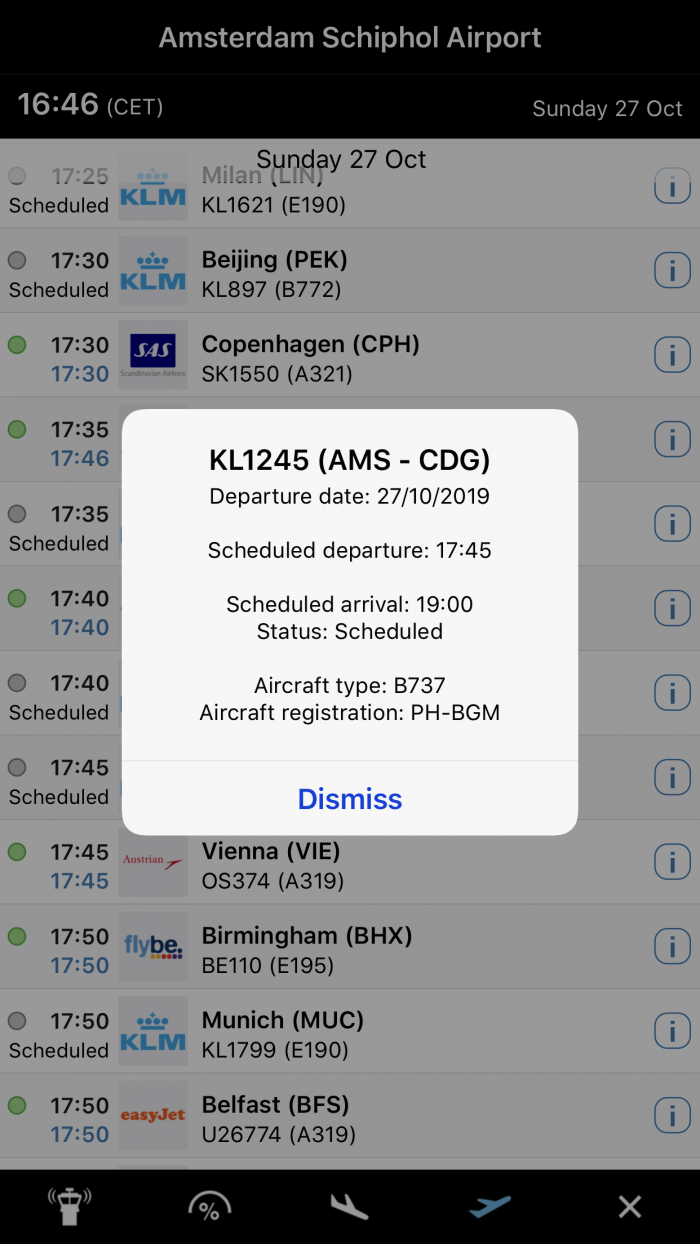Dismiss the KL1245 flight details popup
Image resolution: width=700 pixels, height=1244 pixels.
coord(350,799)
